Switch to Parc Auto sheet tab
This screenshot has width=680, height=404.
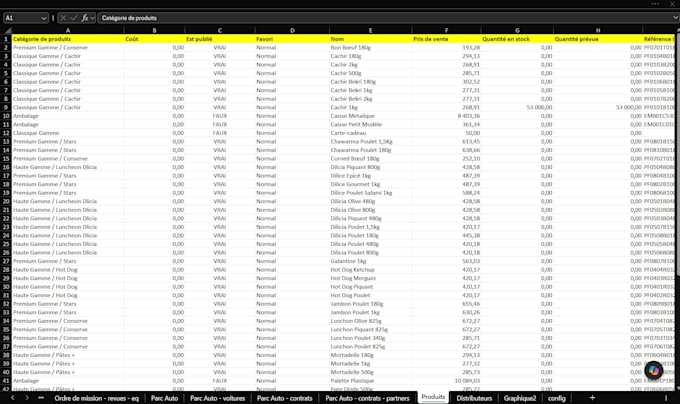164,398
